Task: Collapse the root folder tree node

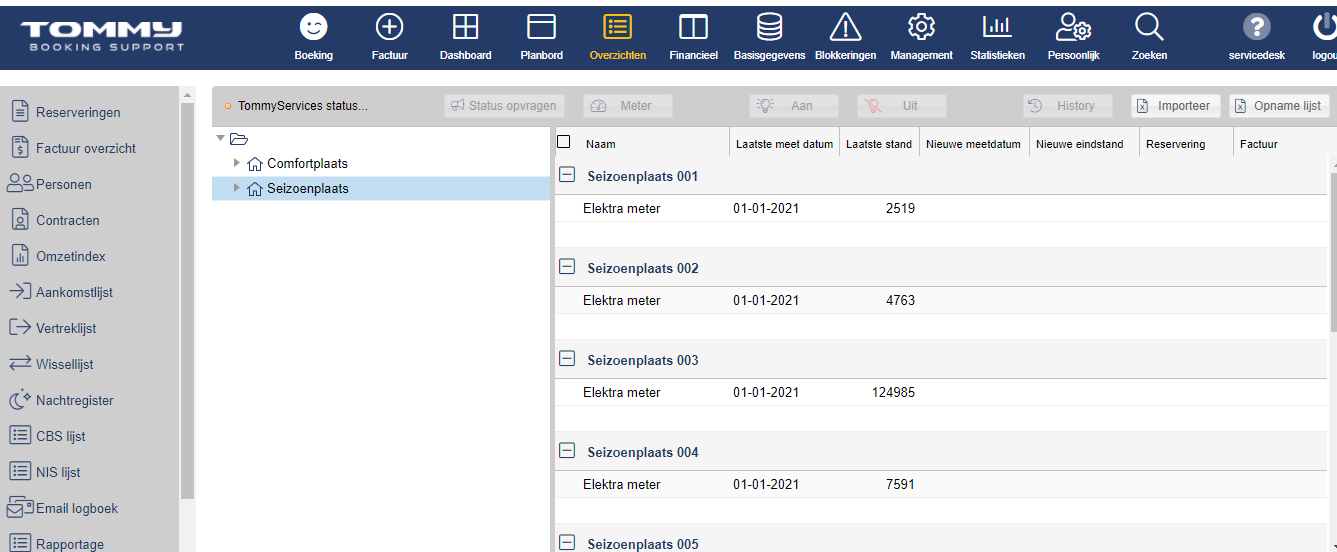Action: click(x=221, y=138)
